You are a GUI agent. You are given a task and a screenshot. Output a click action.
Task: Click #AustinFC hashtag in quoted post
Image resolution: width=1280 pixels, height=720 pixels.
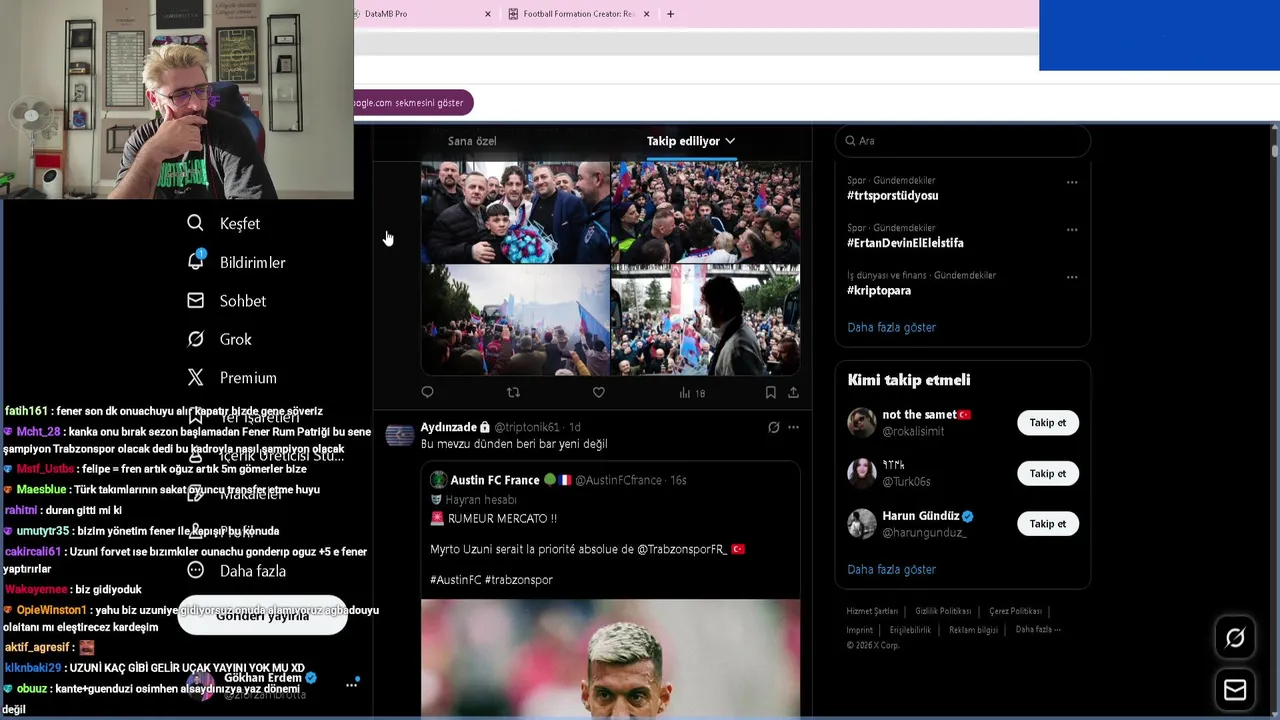(x=456, y=580)
